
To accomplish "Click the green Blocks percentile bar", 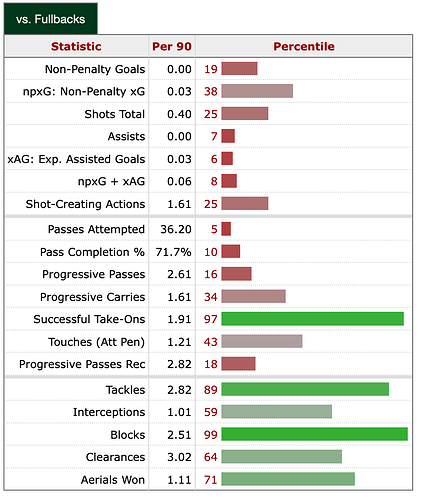I will click(314, 434).
